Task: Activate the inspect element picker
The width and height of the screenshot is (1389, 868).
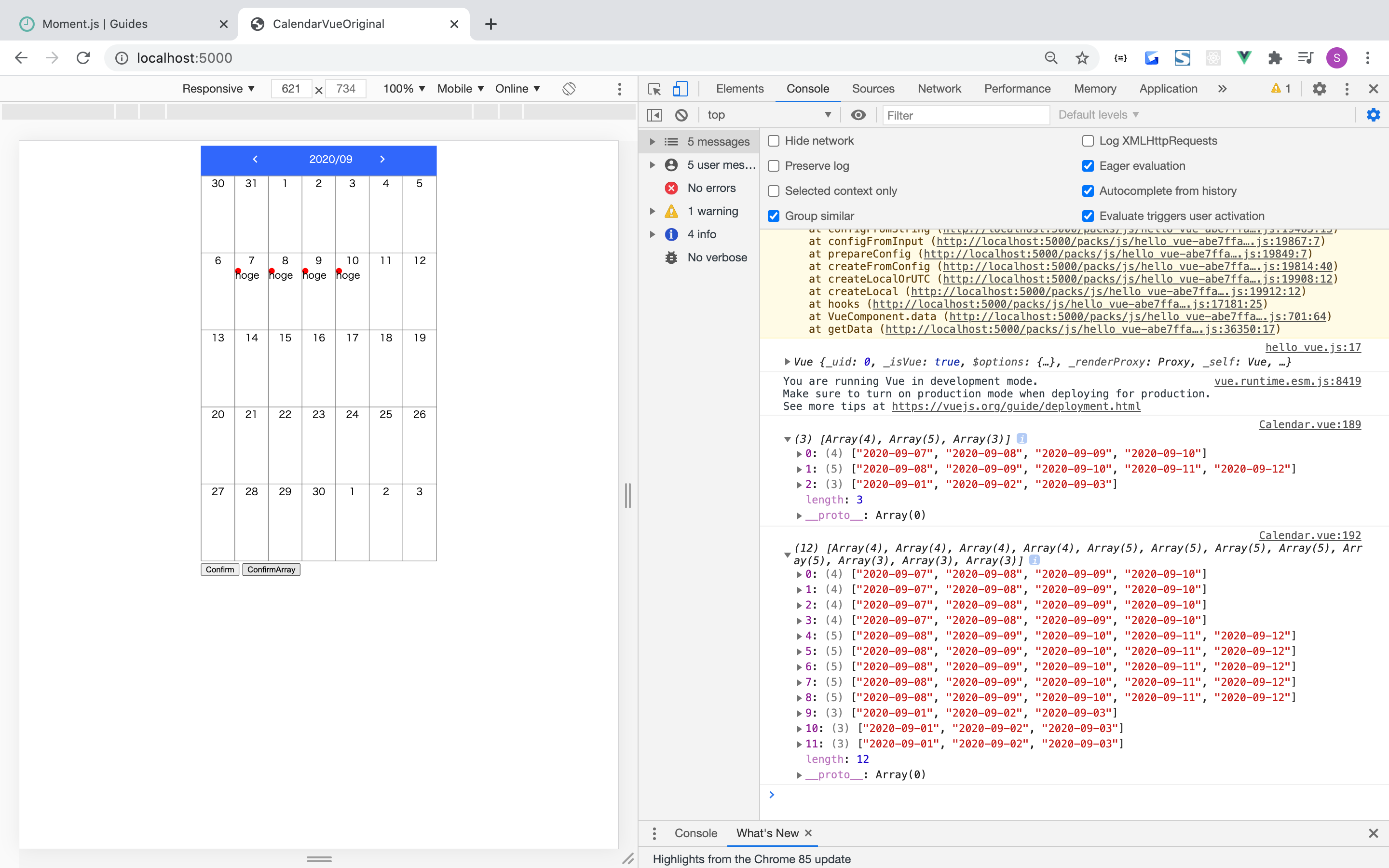Action: coord(654,89)
